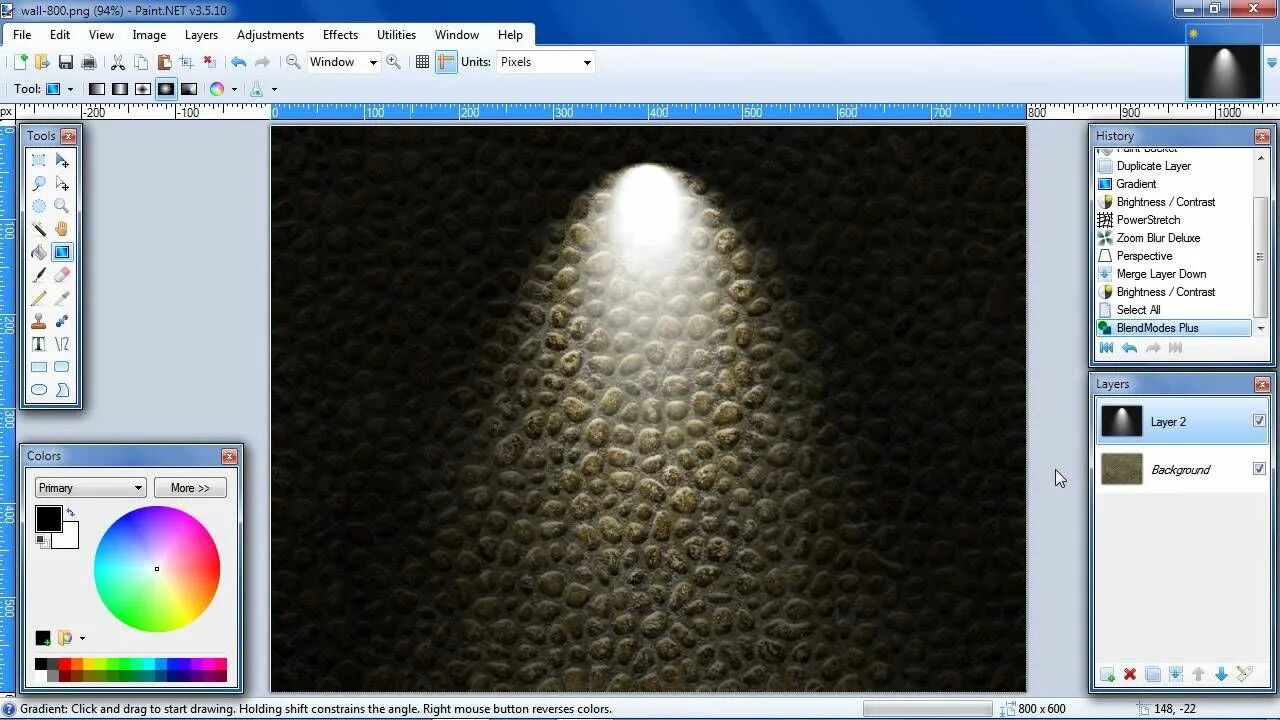Screen dimensions: 1280x720
Task: Select the Line/Curve tool
Action: coord(62,344)
